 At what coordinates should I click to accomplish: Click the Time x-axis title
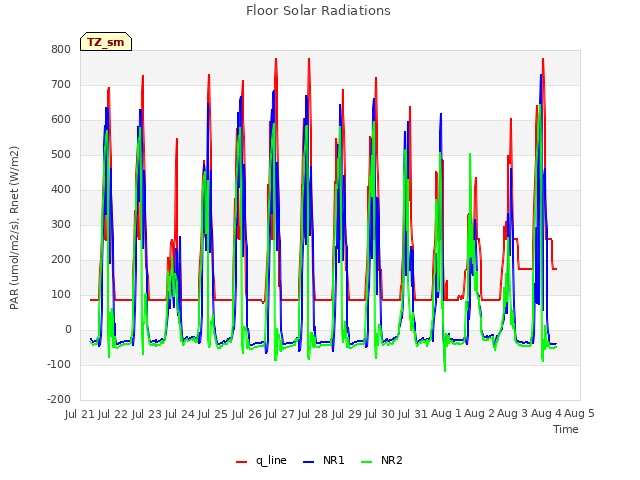566,429
